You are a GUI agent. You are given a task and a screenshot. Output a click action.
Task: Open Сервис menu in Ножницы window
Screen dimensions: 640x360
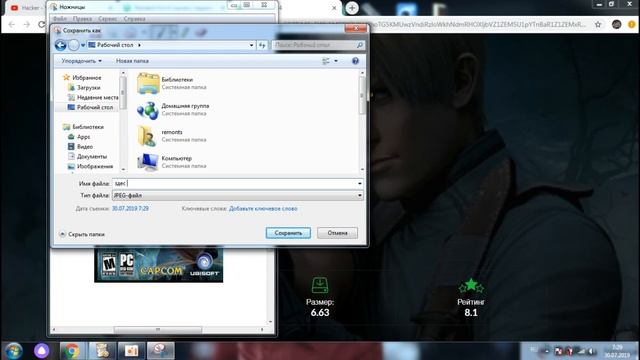tap(108, 19)
